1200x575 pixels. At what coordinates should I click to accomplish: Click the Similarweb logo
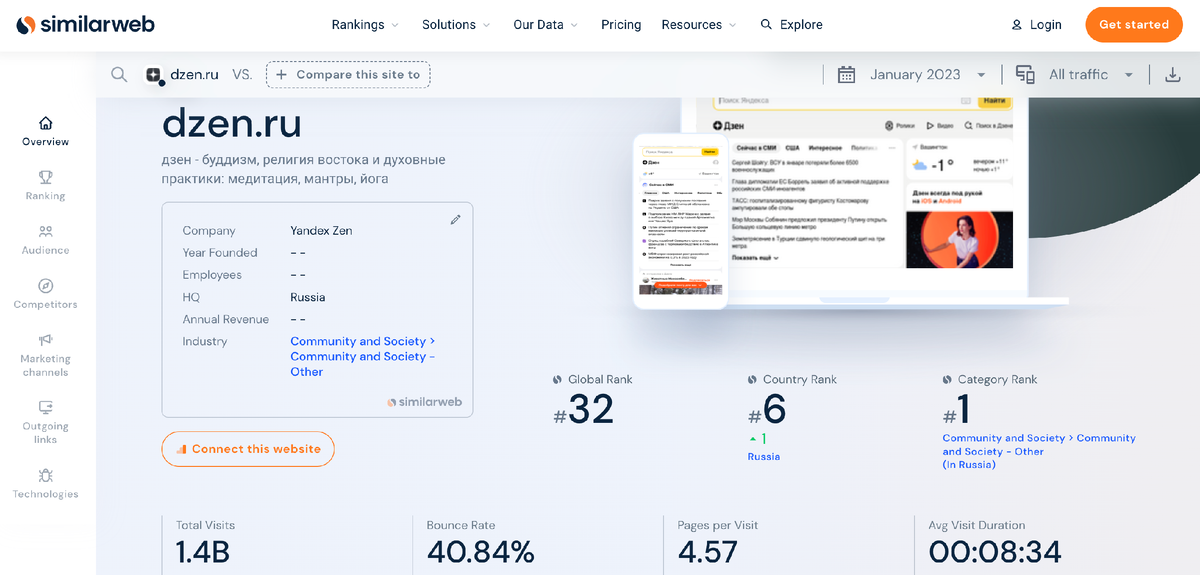[85, 25]
